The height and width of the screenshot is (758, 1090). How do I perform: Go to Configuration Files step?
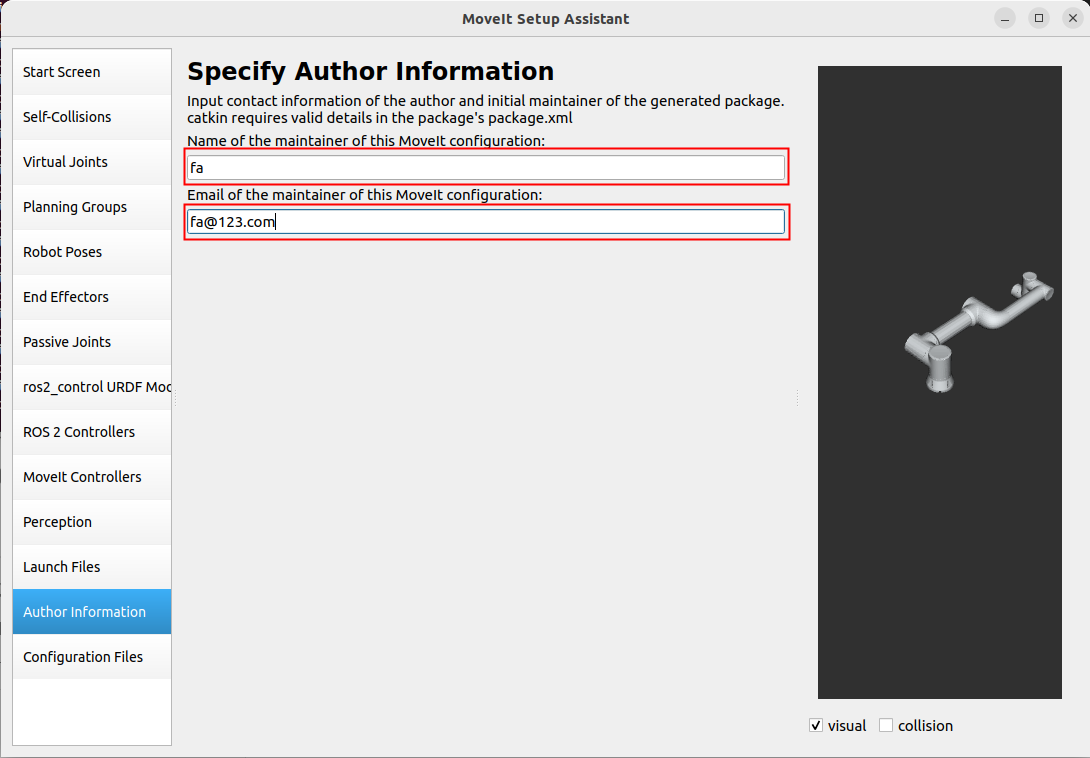coord(92,657)
